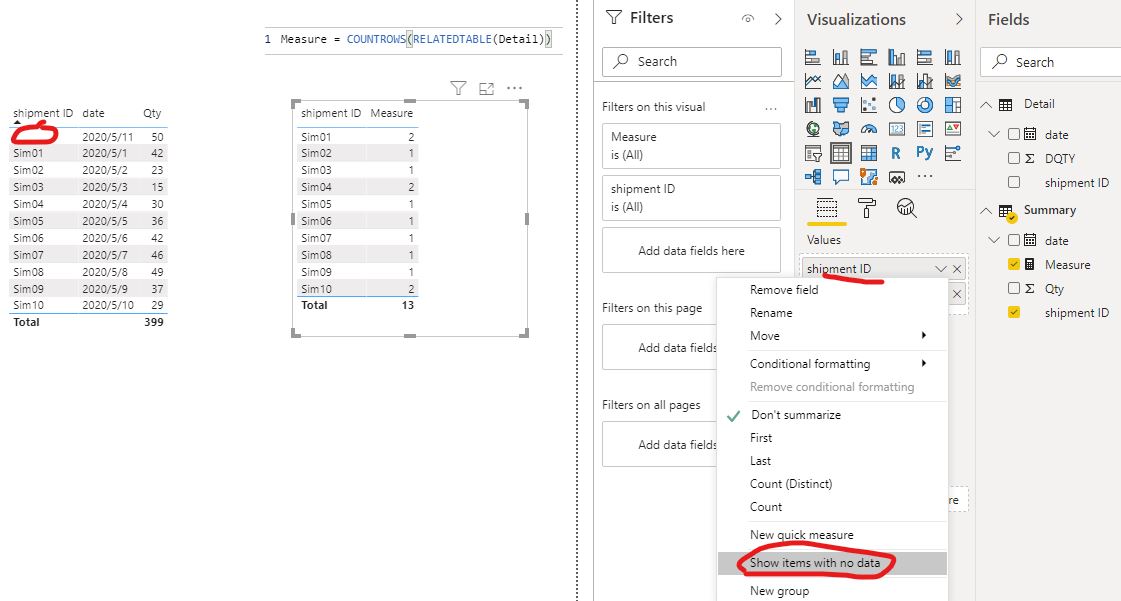The height and width of the screenshot is (601, 1121).
Task: Expand the date hierarchy under Summary
Action: pos(994,240)
